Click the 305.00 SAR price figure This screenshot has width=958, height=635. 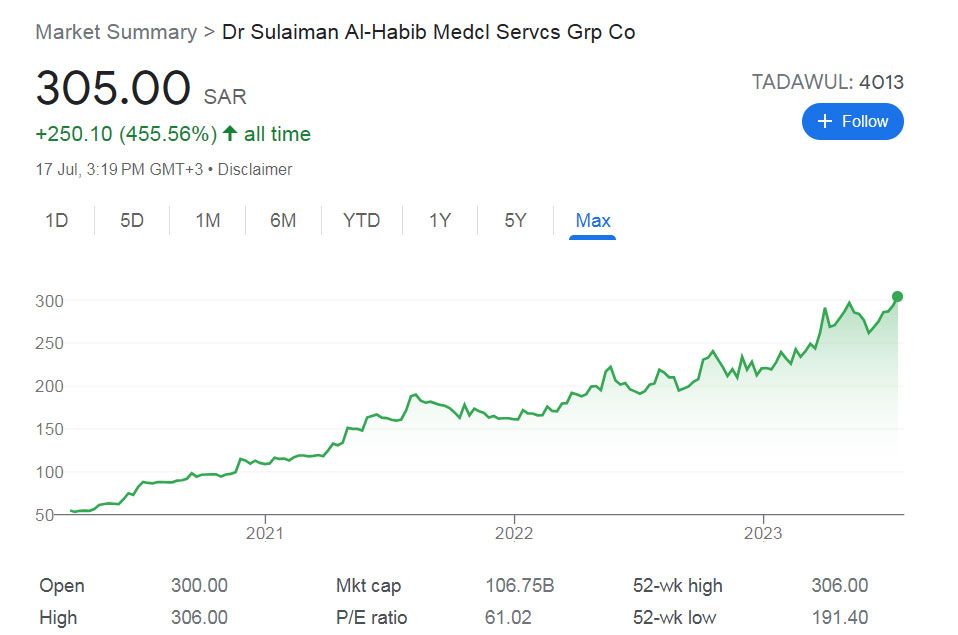(113, 88)
